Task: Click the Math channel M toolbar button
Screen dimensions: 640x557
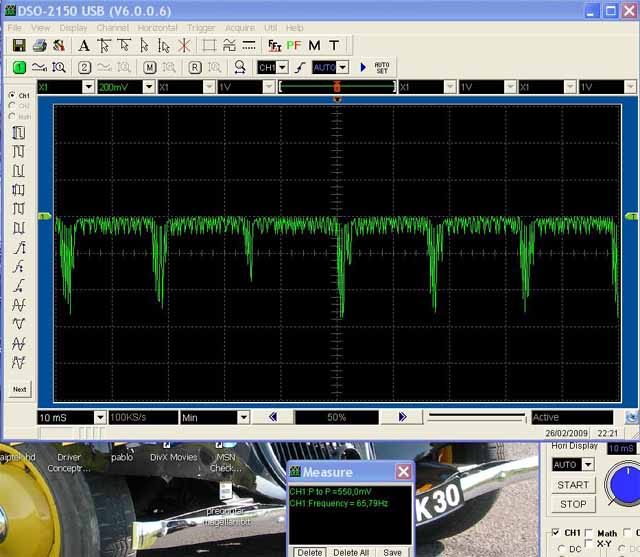Action: tap(149, 67)
